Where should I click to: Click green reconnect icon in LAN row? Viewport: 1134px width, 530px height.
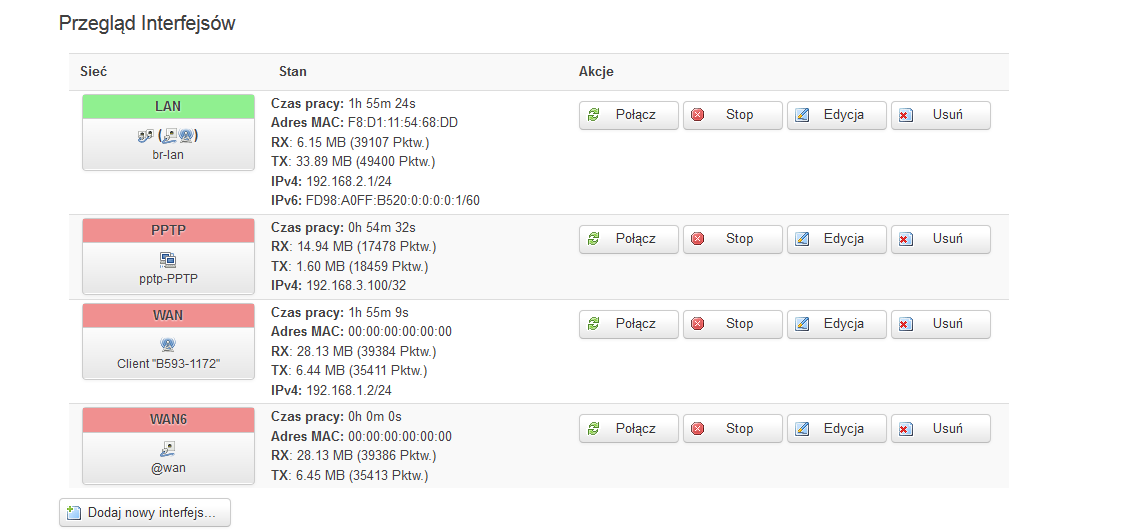[594, 114]
